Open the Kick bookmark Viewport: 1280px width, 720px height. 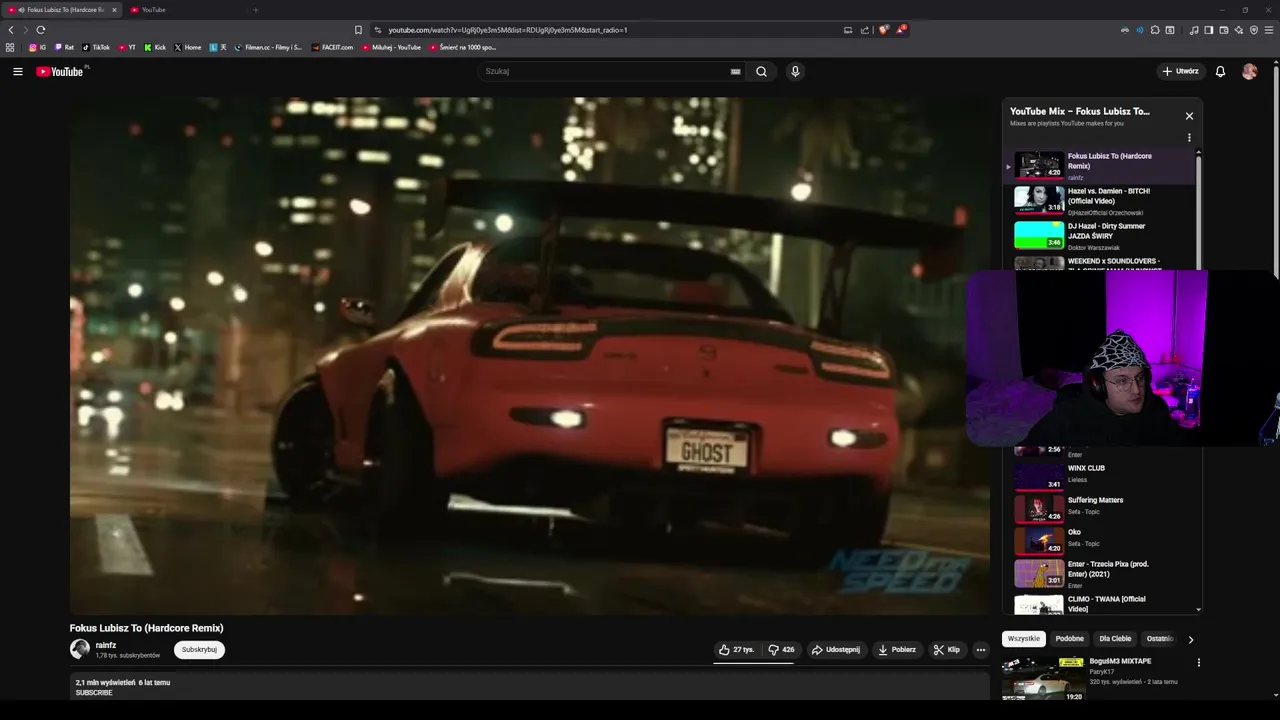155,47
